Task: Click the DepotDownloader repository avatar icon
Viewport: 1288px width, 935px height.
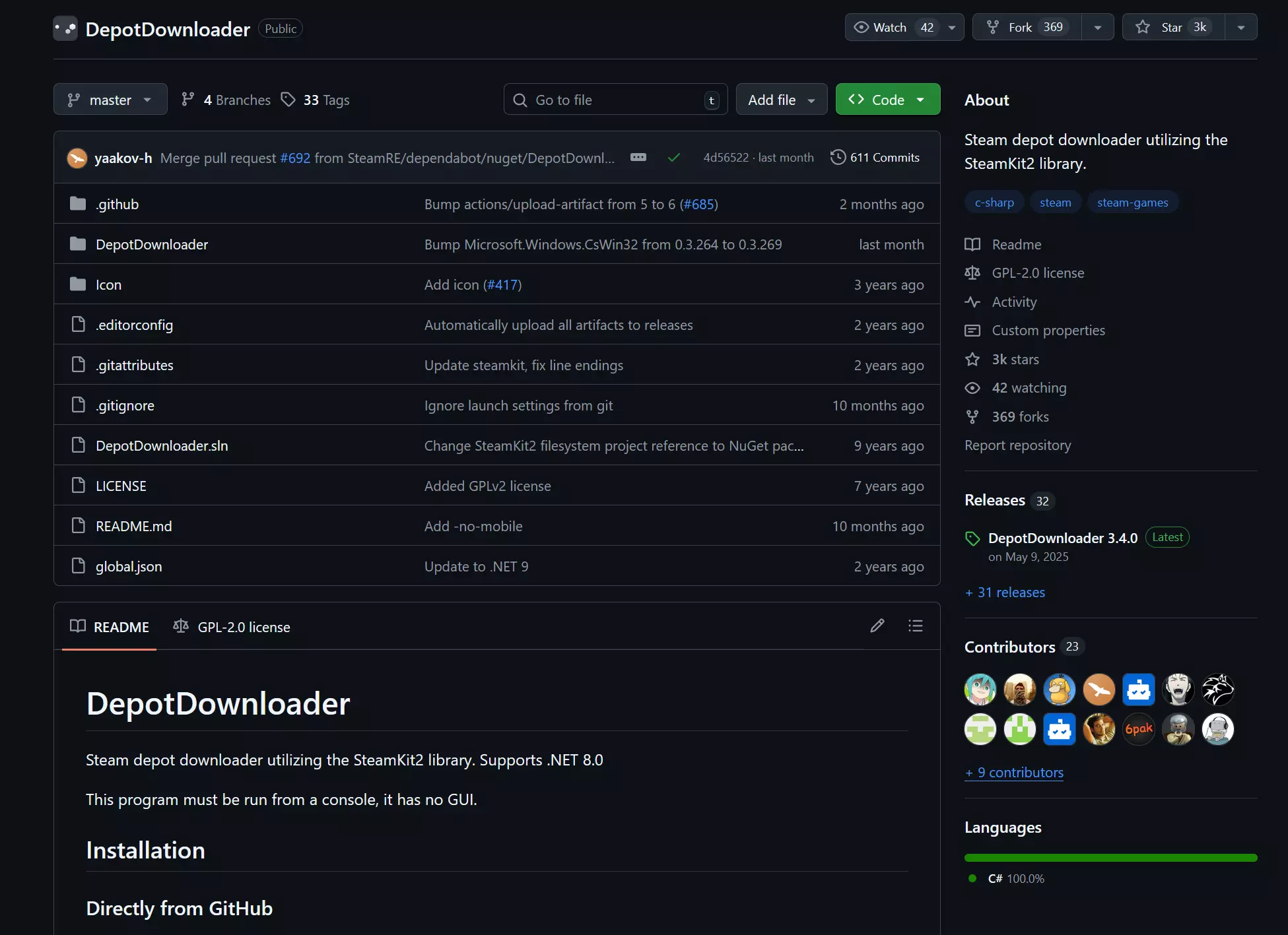Action: pyautogui.click(x=65, y=28)
